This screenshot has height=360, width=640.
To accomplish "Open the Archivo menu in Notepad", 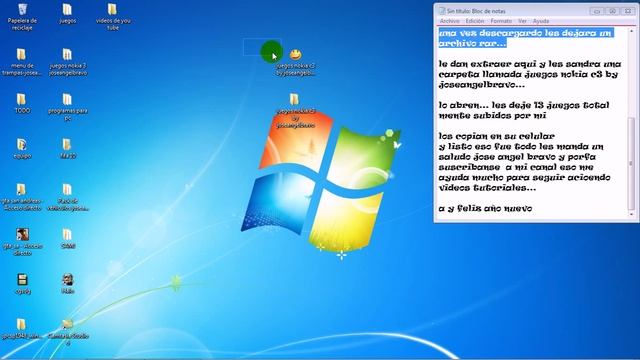I will (x=449, y=21).
